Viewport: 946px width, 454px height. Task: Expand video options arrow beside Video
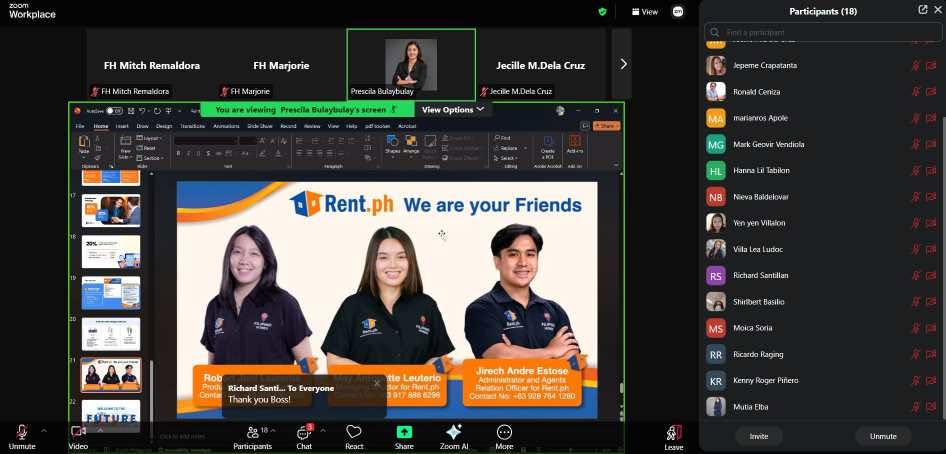(100, 430)
